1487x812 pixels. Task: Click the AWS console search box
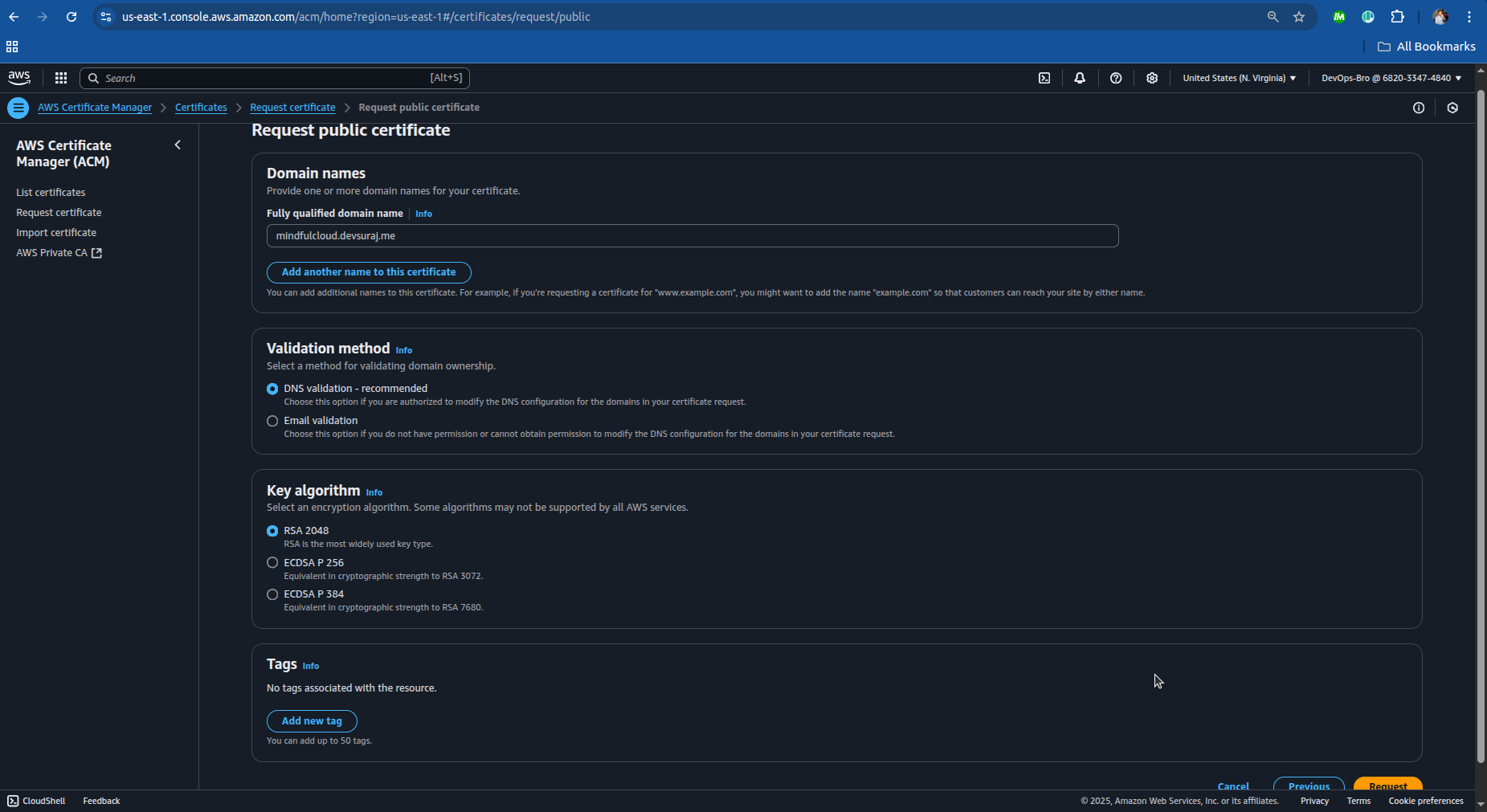[274, 78]
